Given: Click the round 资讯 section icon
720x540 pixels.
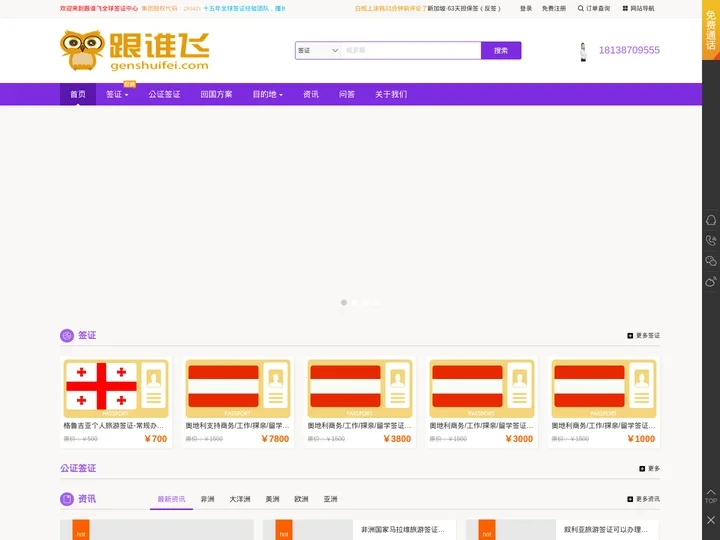Looking at the screenshot, I should click(67, 499).
